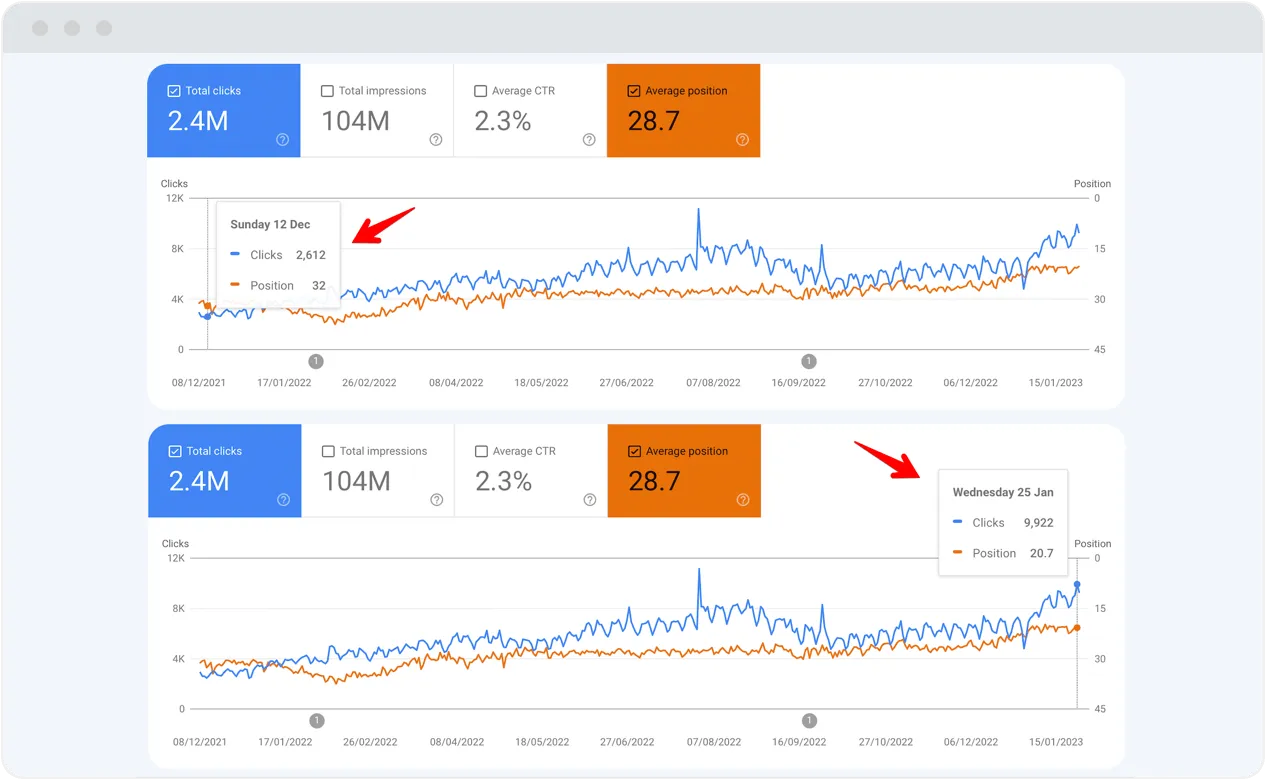Open help on the second report's Total impressions card
Viewport: 1266px width, 780px height.
[x=435, y=500]
